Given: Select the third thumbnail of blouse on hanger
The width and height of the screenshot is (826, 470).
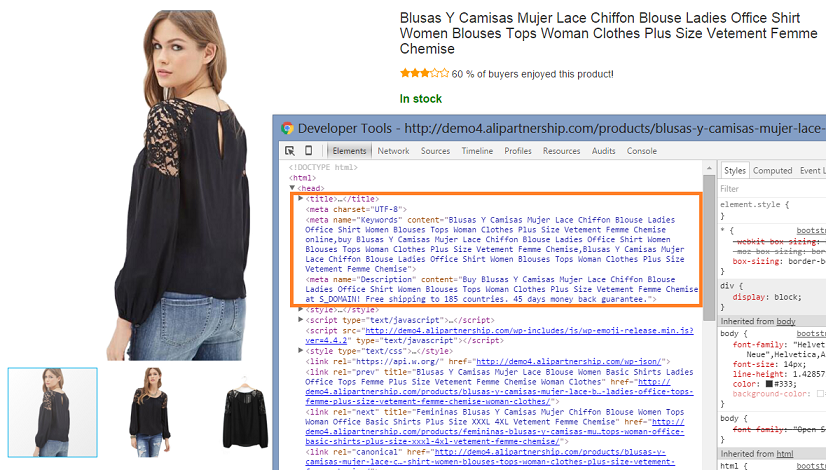Looking at the screenshot, I should click(x=245, y=412).
